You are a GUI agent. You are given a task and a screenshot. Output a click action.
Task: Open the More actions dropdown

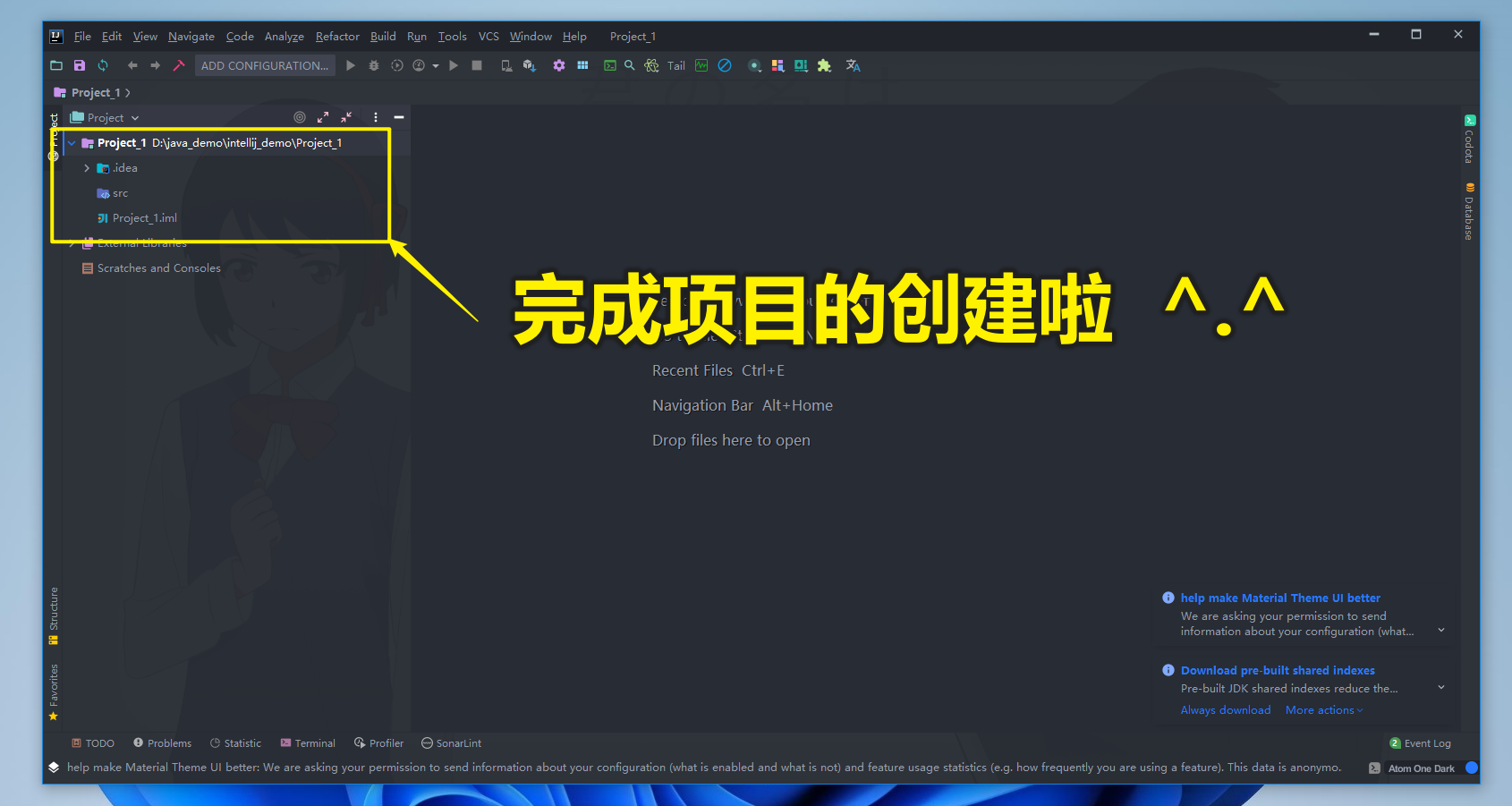pyautogui.click(x=1324, y=710)
